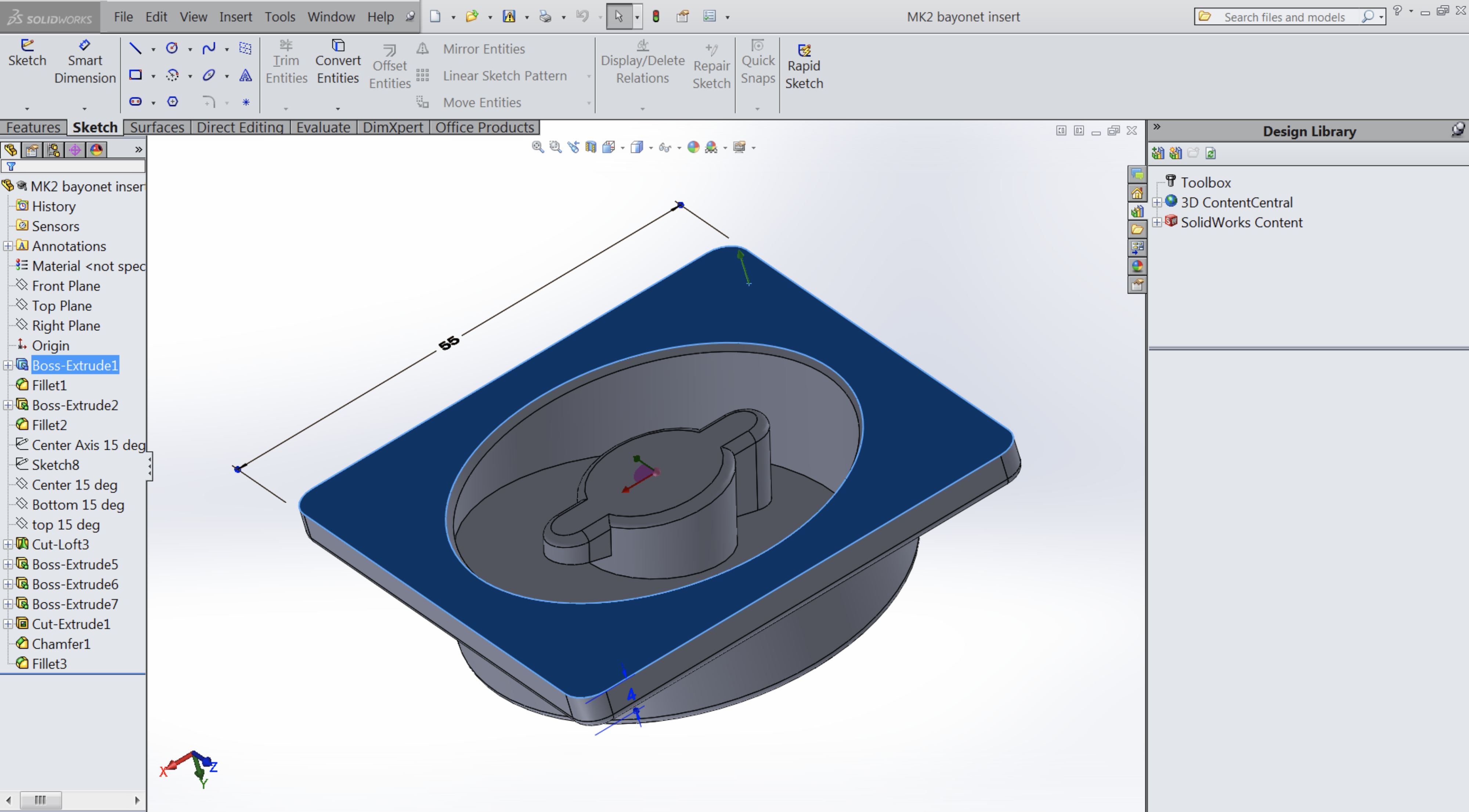Open File Explorer folder tab in task pane
1469x812 pixels.
coord(1137,229)
